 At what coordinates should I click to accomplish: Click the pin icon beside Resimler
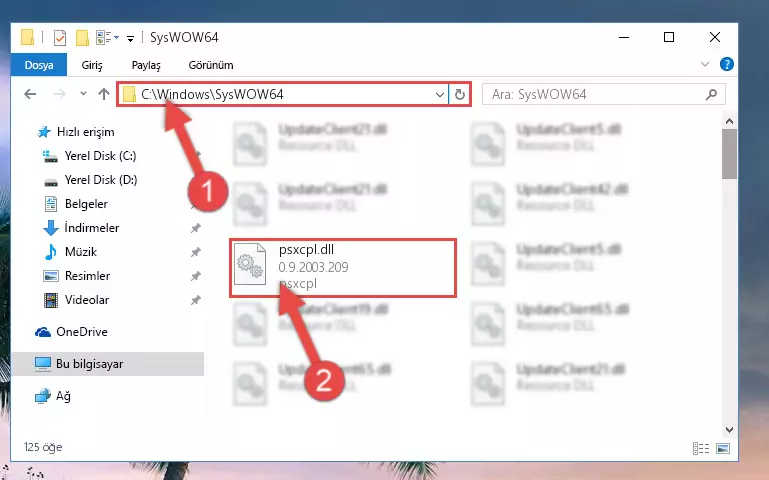click(x=196, y=276)
